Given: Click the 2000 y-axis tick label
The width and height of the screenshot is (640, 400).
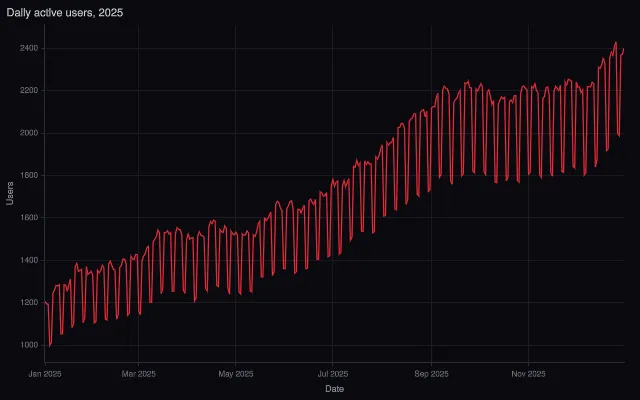Looking at the screenshot, I should (x=29, y=133).
